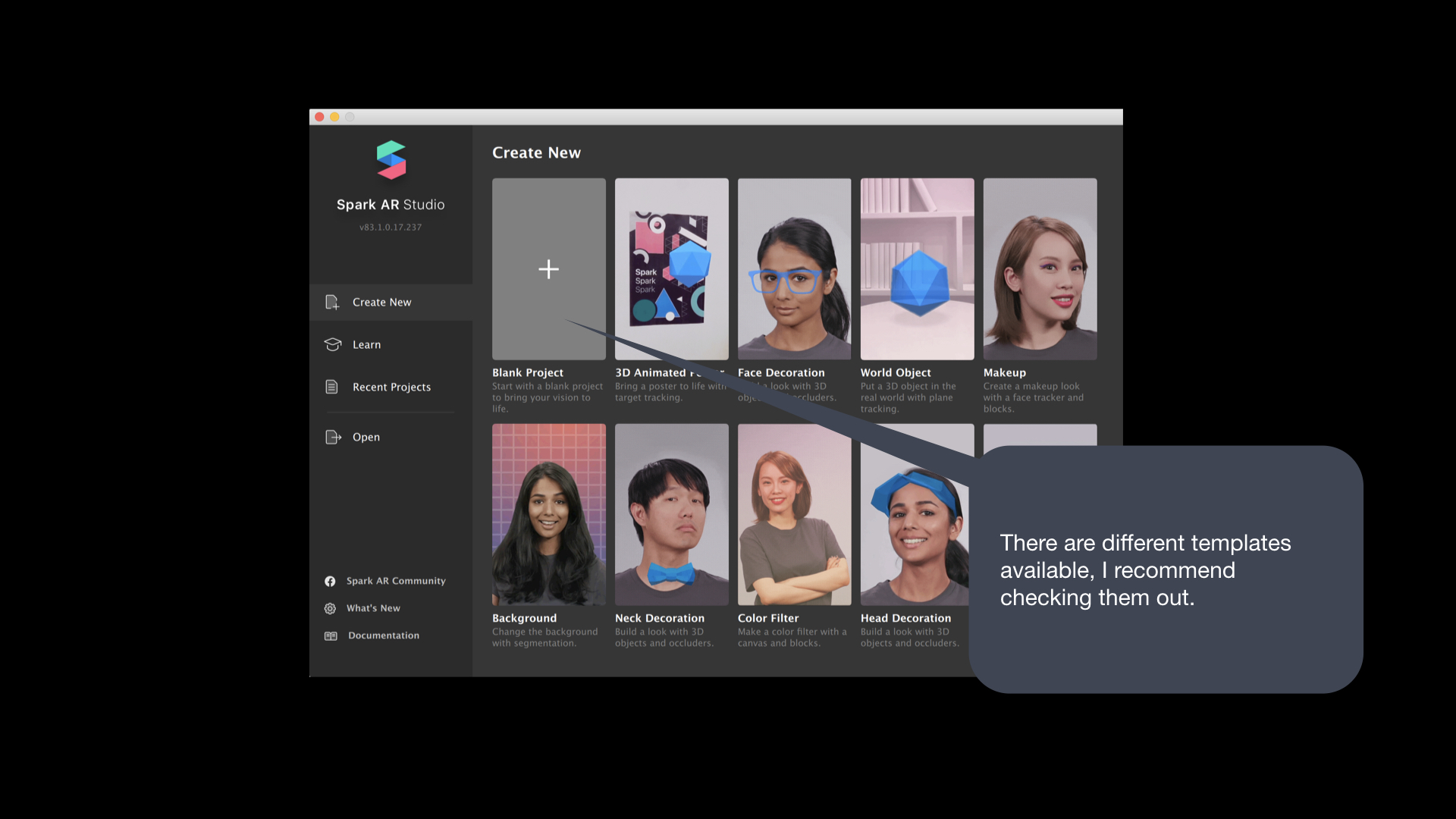Click the plus icon in Blank Project
The height and width of the screenshot is (819, 1456).
click(548, 269)
